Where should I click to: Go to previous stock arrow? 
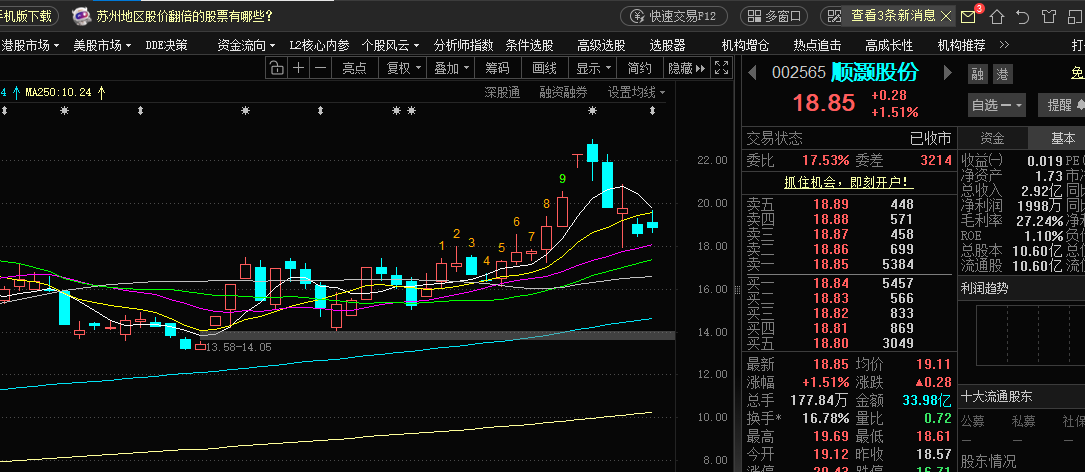[x=752, y=72]
